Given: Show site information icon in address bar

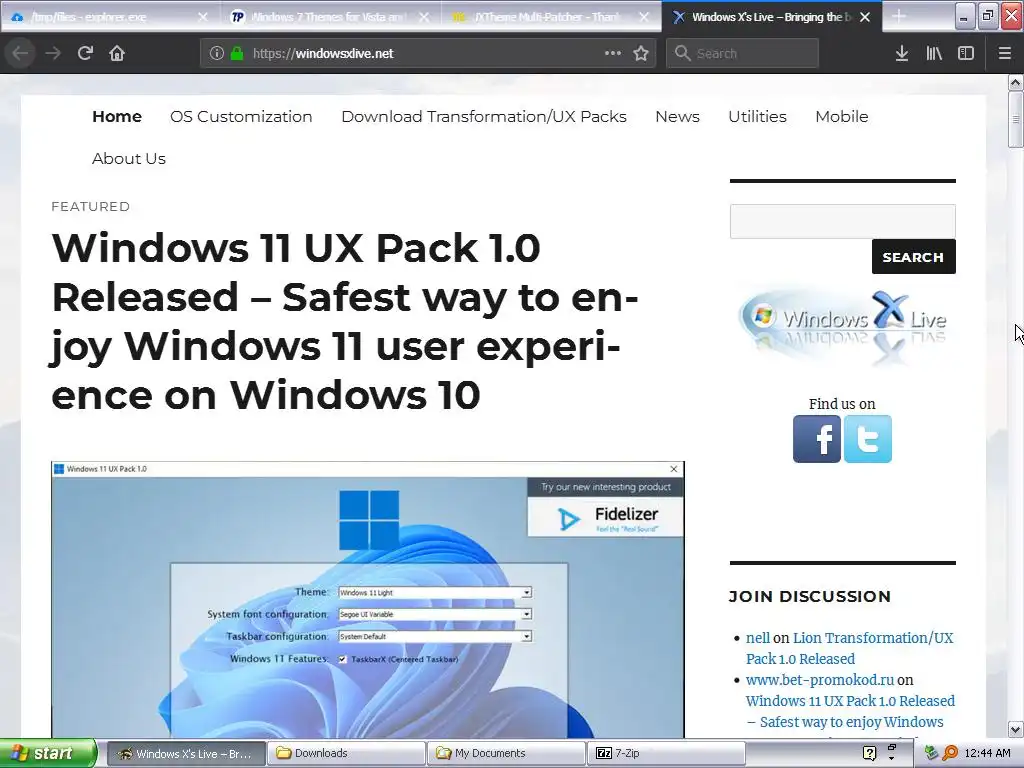Looking at the screenshot, I should tap(216, 53).
